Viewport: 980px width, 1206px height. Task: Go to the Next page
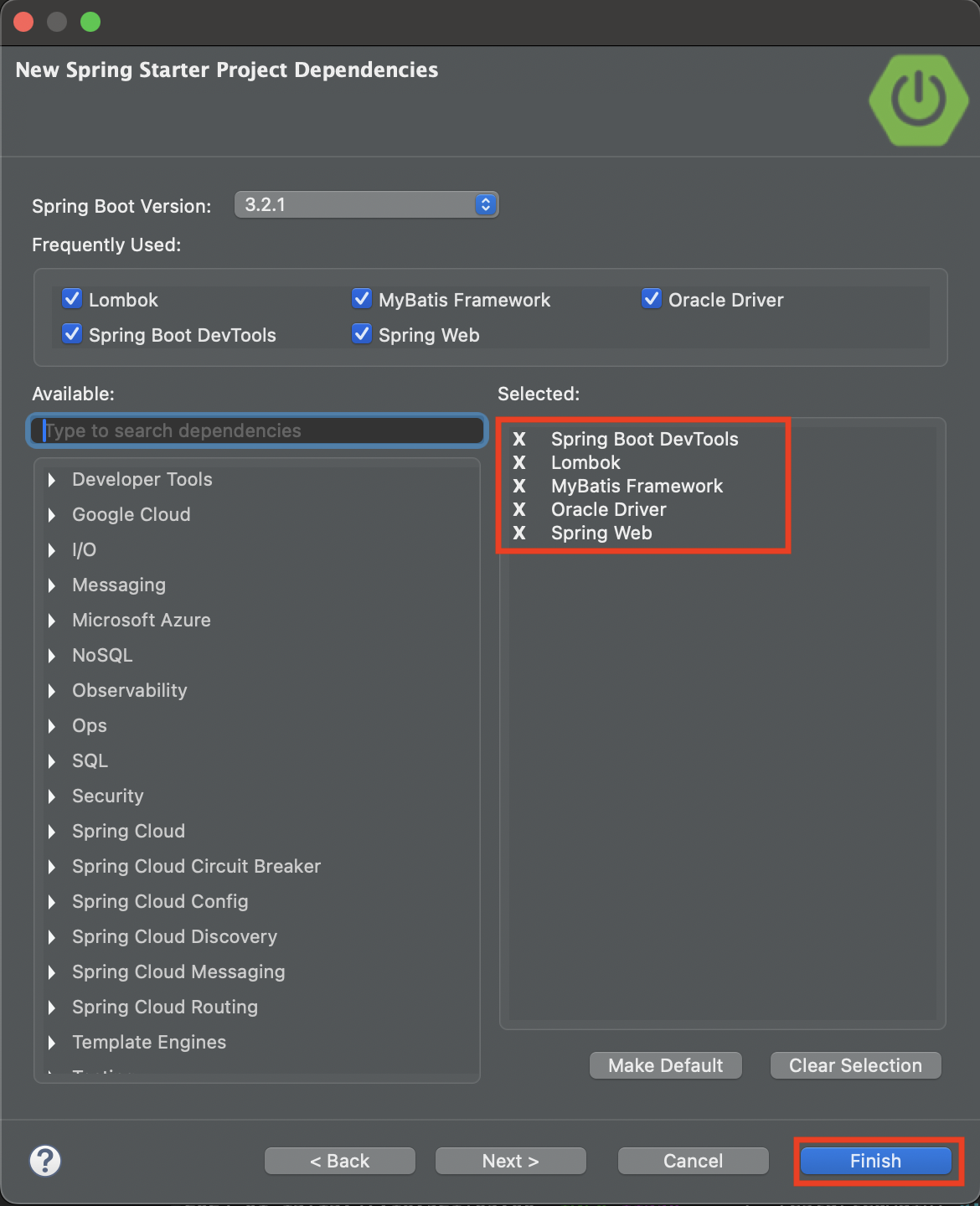(510, 1161)
